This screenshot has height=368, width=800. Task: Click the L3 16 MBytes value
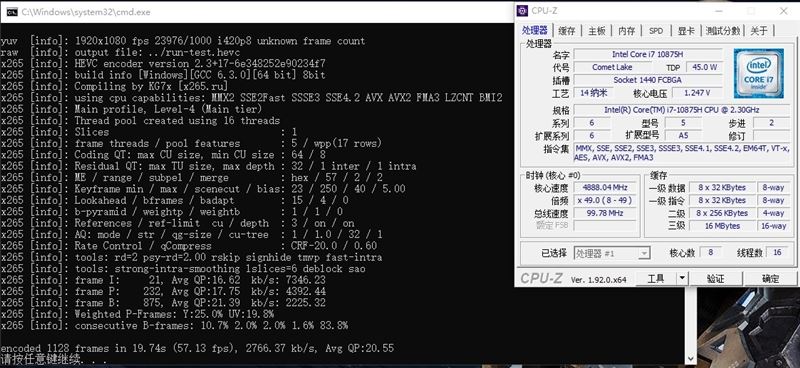click(x=721, y=226)
